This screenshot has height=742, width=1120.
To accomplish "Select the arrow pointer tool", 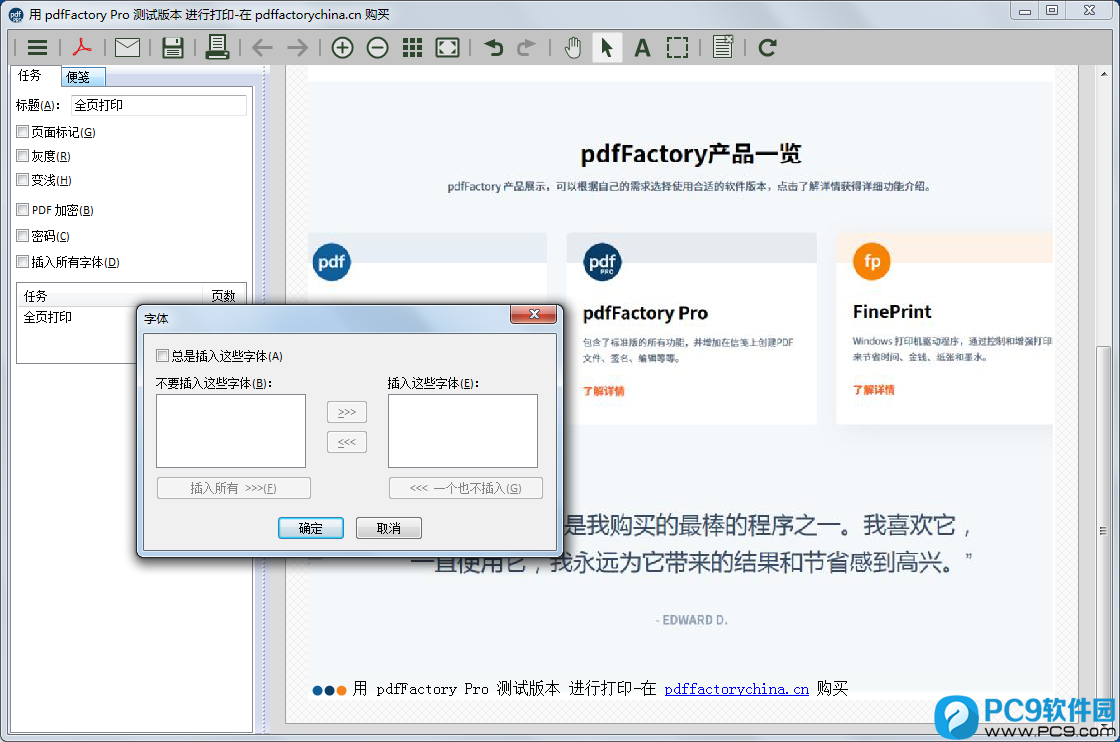I will (x=607, y=48).
